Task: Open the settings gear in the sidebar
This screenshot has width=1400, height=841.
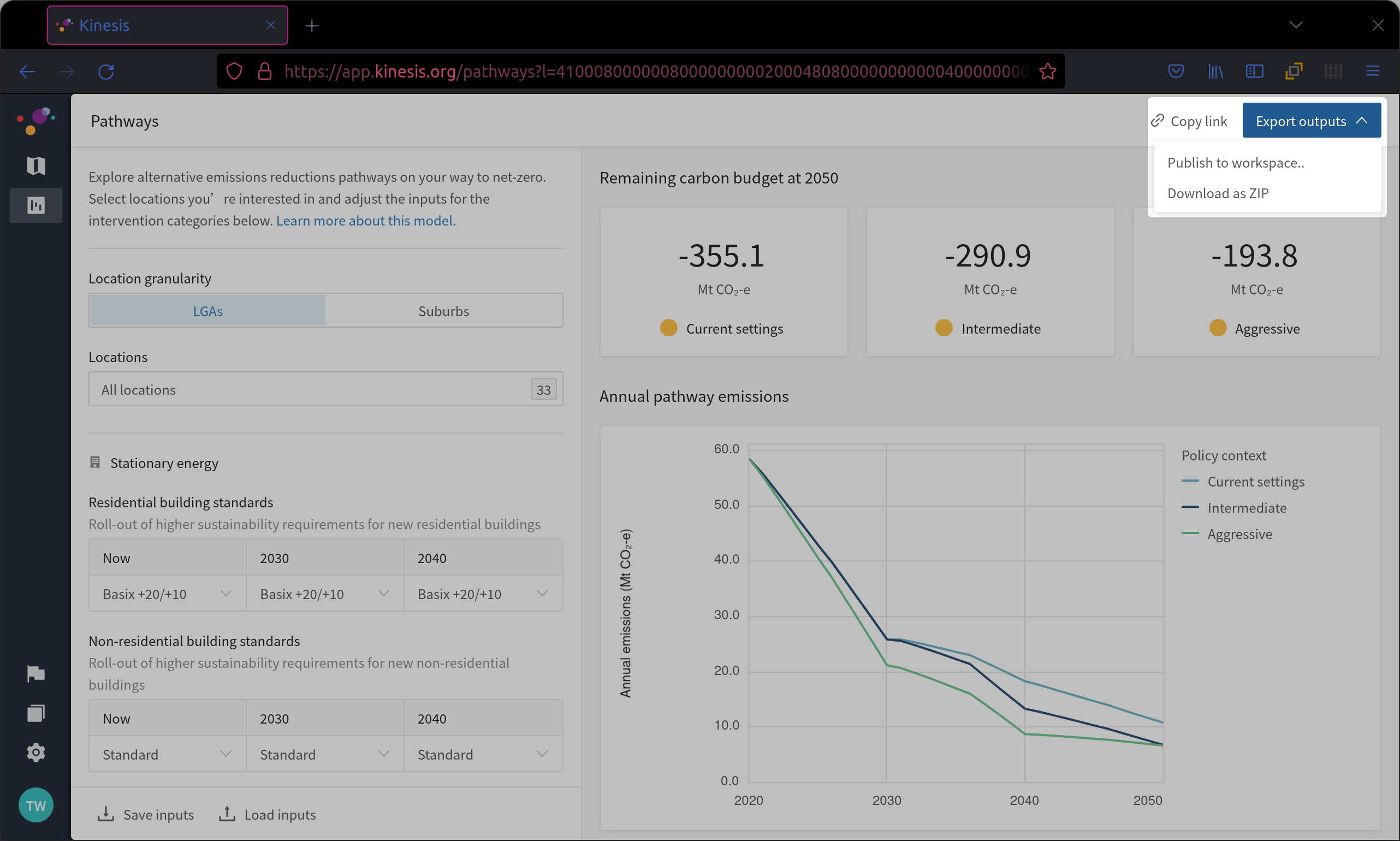Action: (35, 753)
